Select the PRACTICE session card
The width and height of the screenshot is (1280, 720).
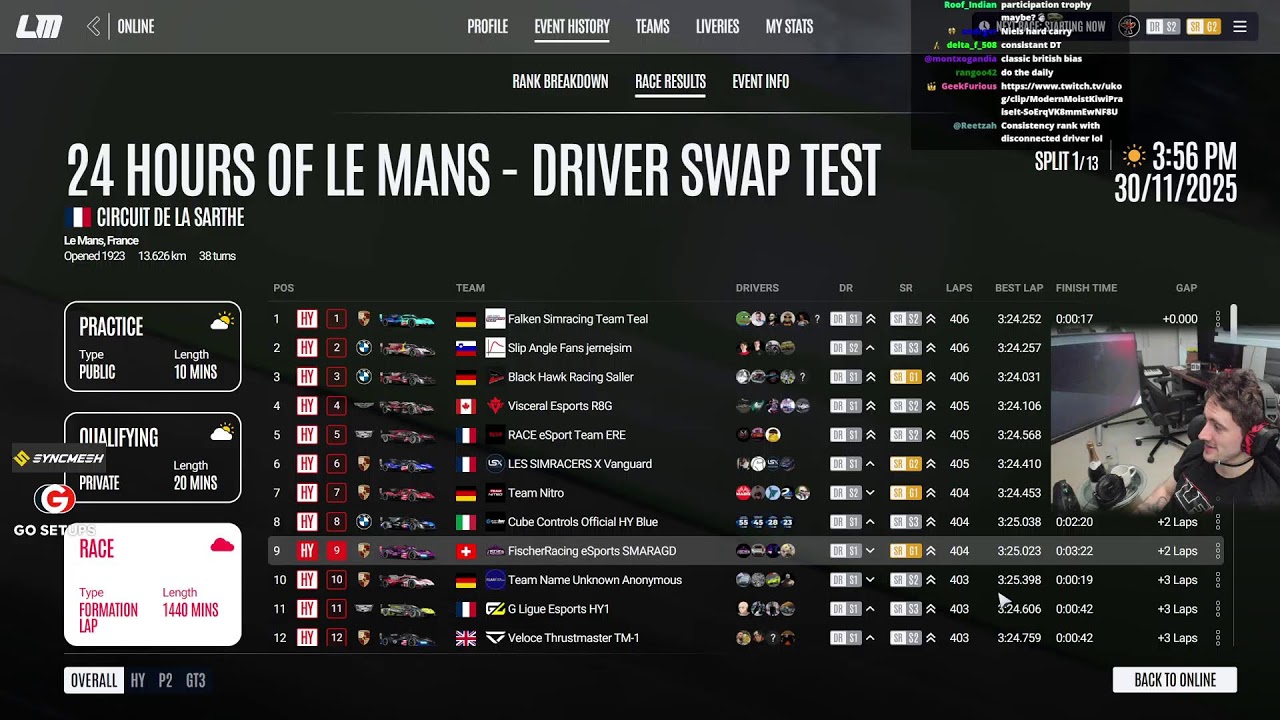(x=153, y=346)
